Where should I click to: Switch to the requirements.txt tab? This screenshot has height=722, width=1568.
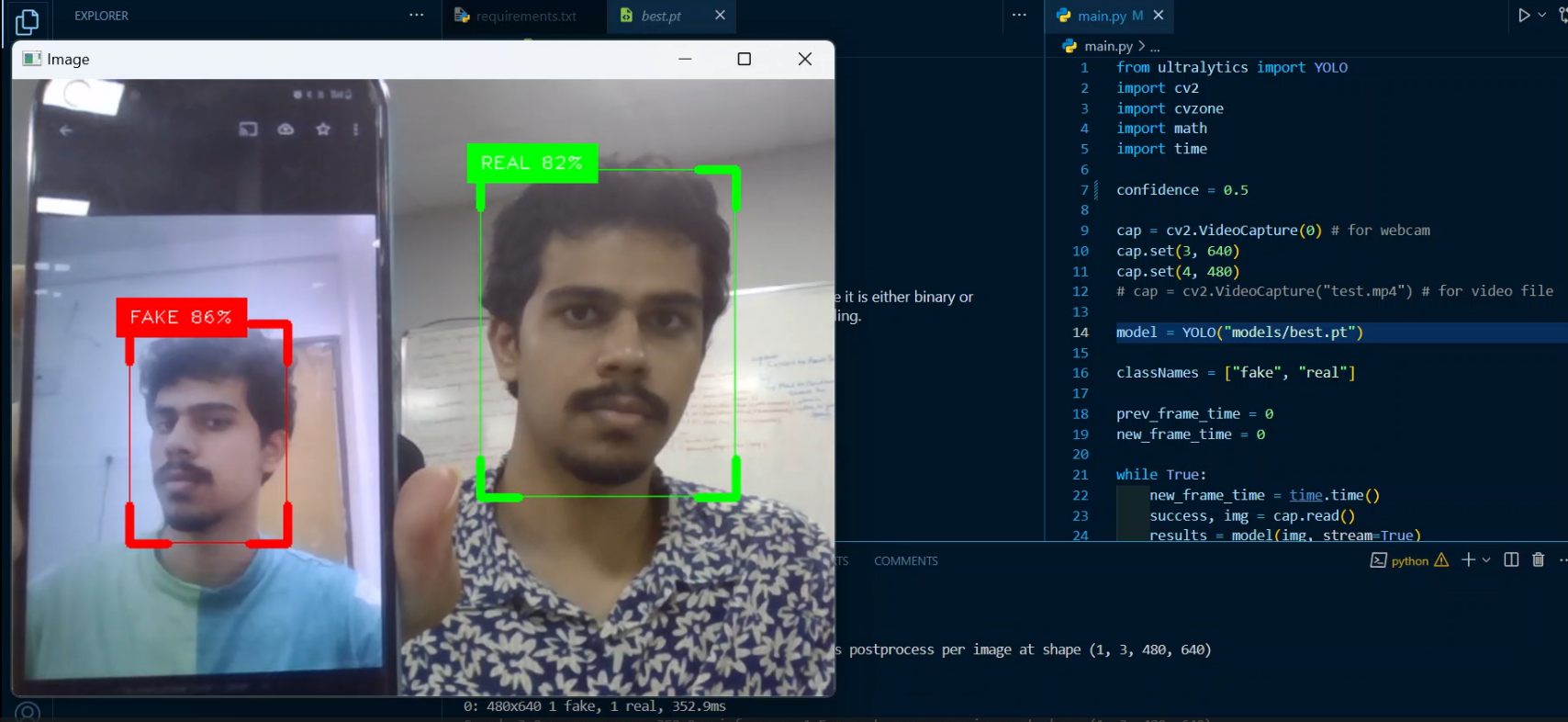click(x=525, y=16)
